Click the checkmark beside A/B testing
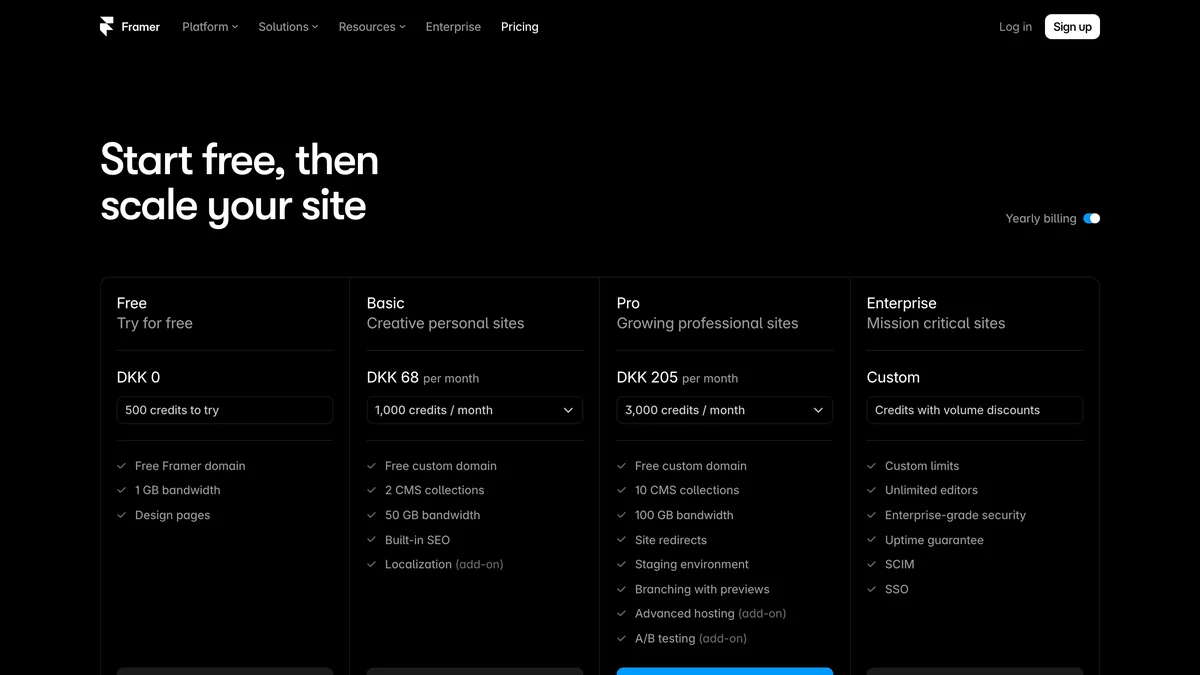Image resolution: width=1200 pixels, height=675 pixels. [622, 638]
